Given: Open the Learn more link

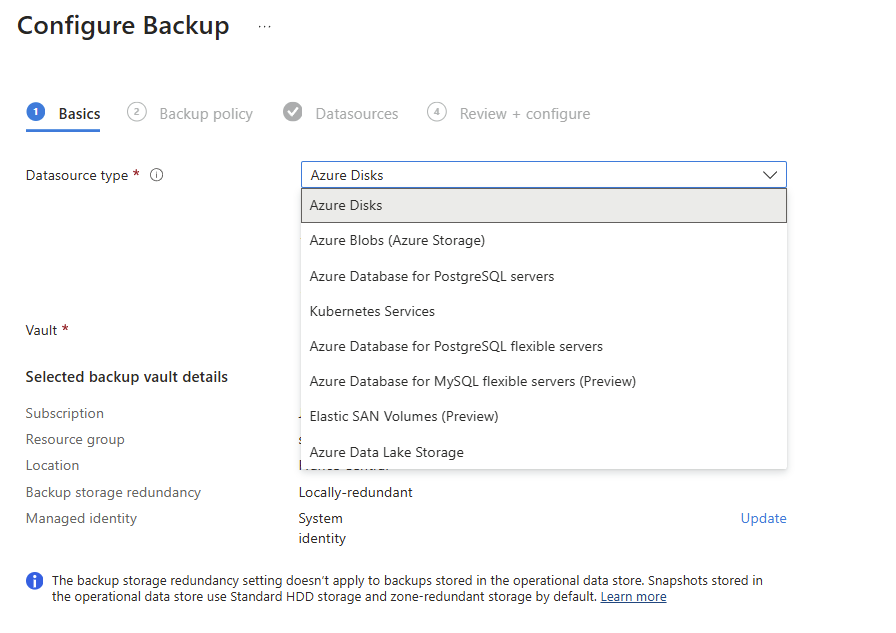Looking at the screenshot, I should [x=633, y=596].
